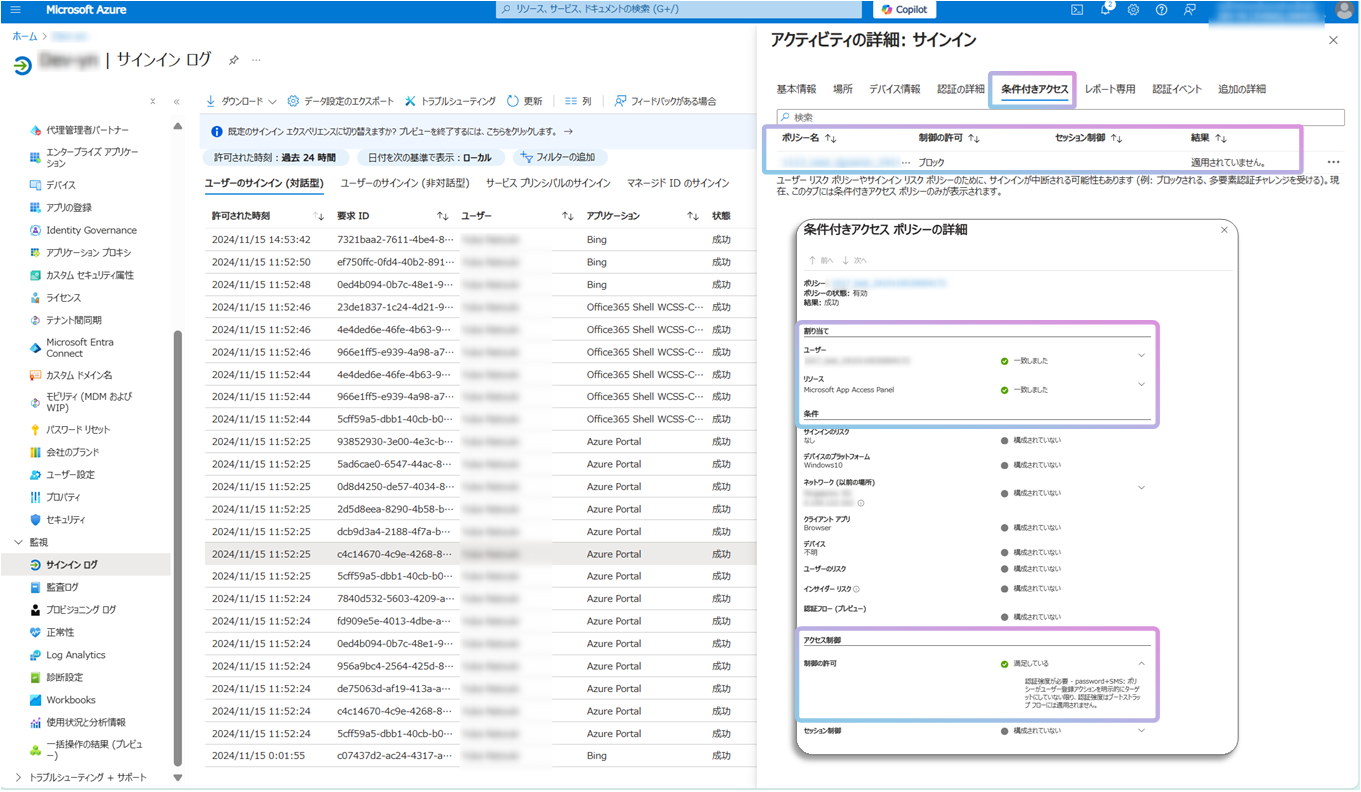This screenshot has width=1361, height=792.
Task: Click データ設定のエクスポート gear icon
Action: [x=293, y=101]
